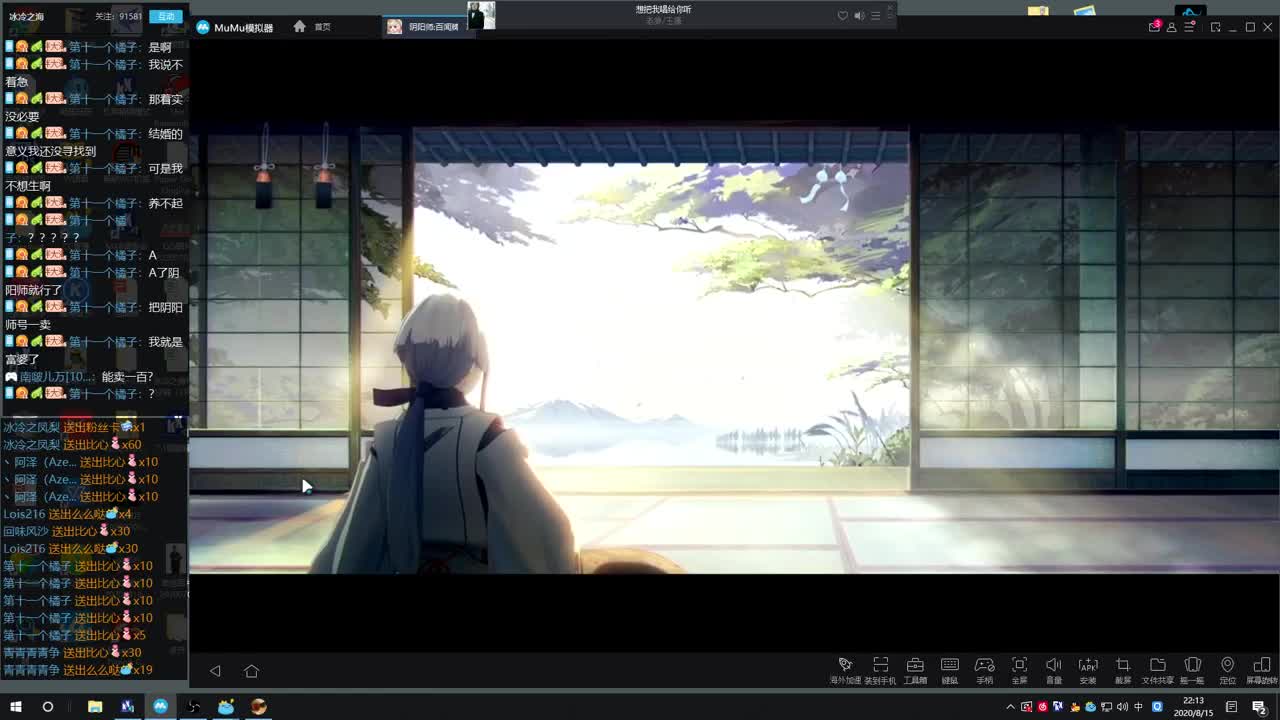Click the song title 想把我唱给你听

[663, 9]
